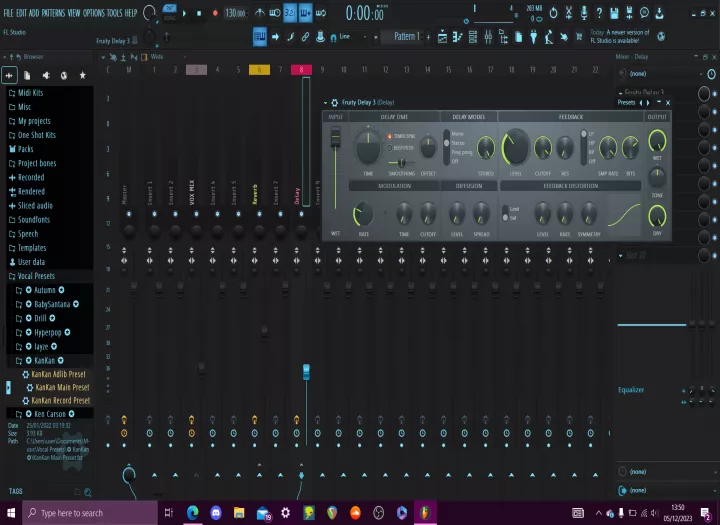Viewport: 720px width, 525px height.
Task: Collapse the KanKan preset folder
Action: (40, 360)
